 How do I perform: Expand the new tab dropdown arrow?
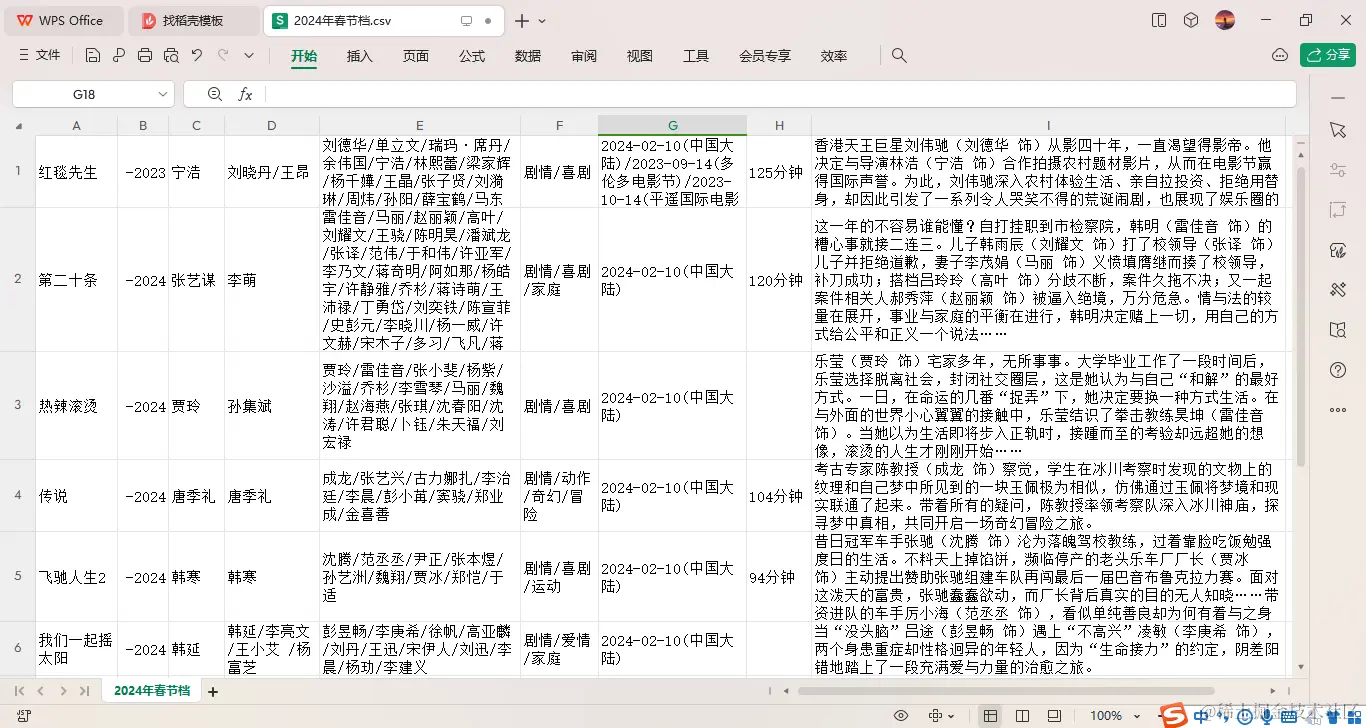(x=543, y=21)
